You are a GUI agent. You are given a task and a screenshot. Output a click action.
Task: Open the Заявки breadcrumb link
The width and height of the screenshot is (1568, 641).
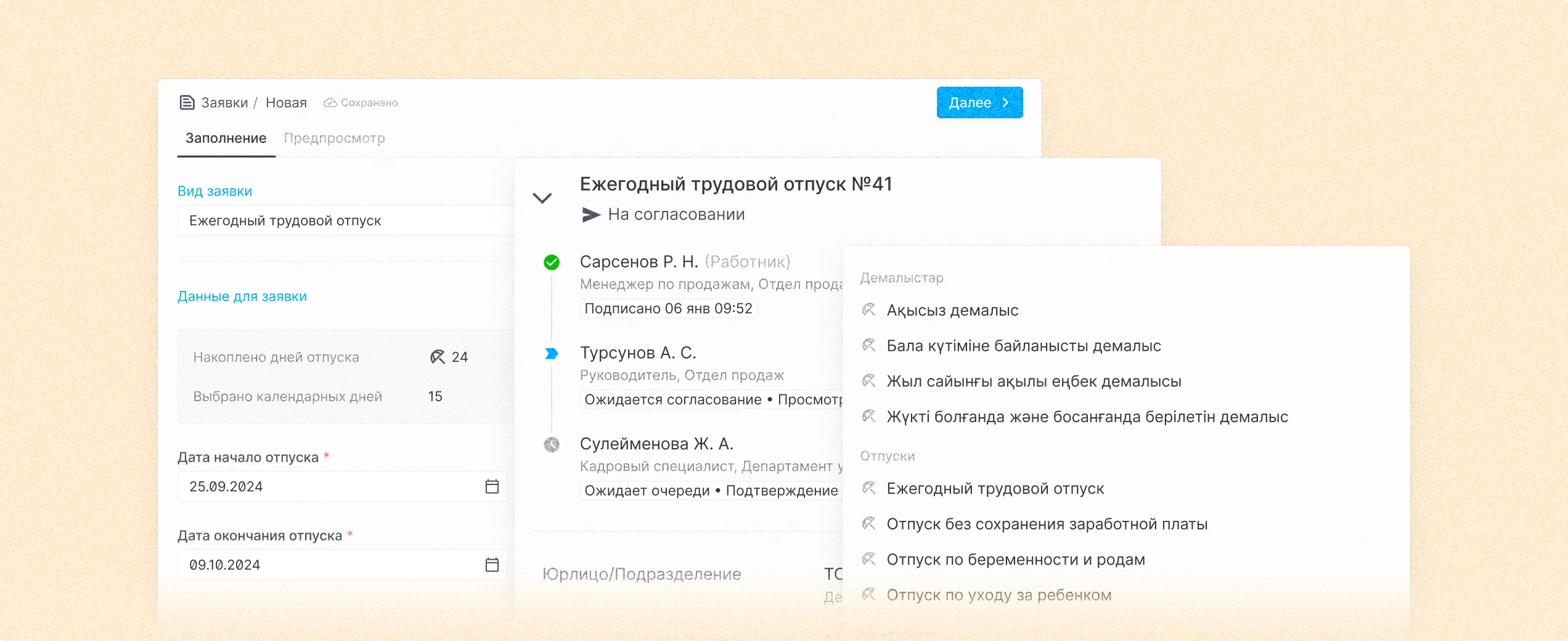tap(224, 103)
